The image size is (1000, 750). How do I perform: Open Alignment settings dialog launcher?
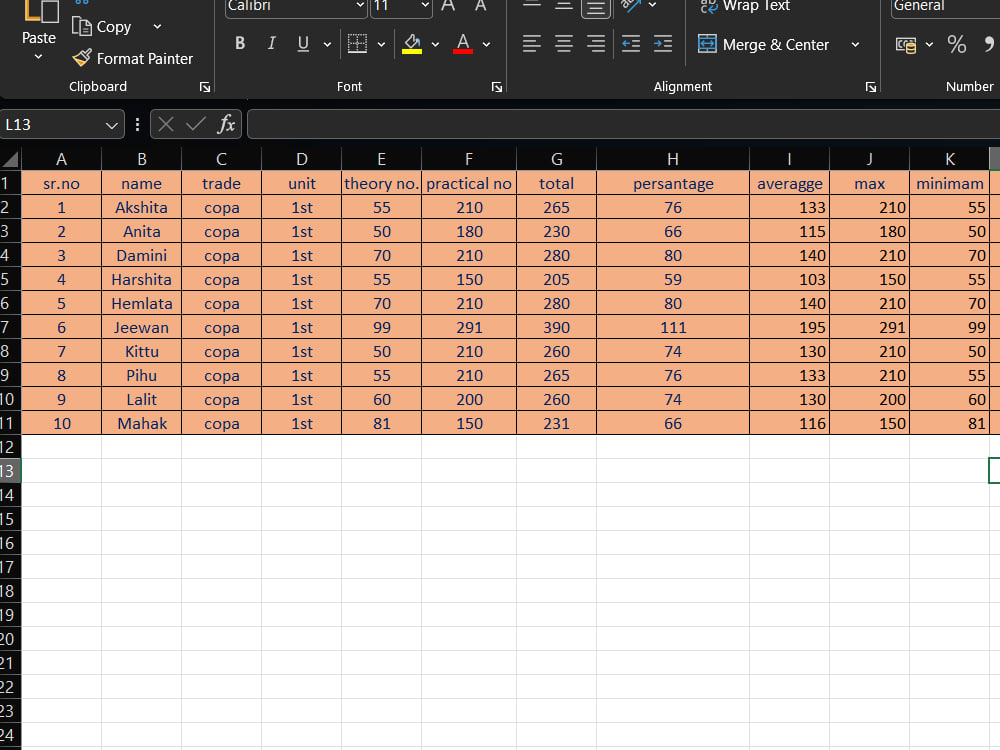(x=871, y=87)
